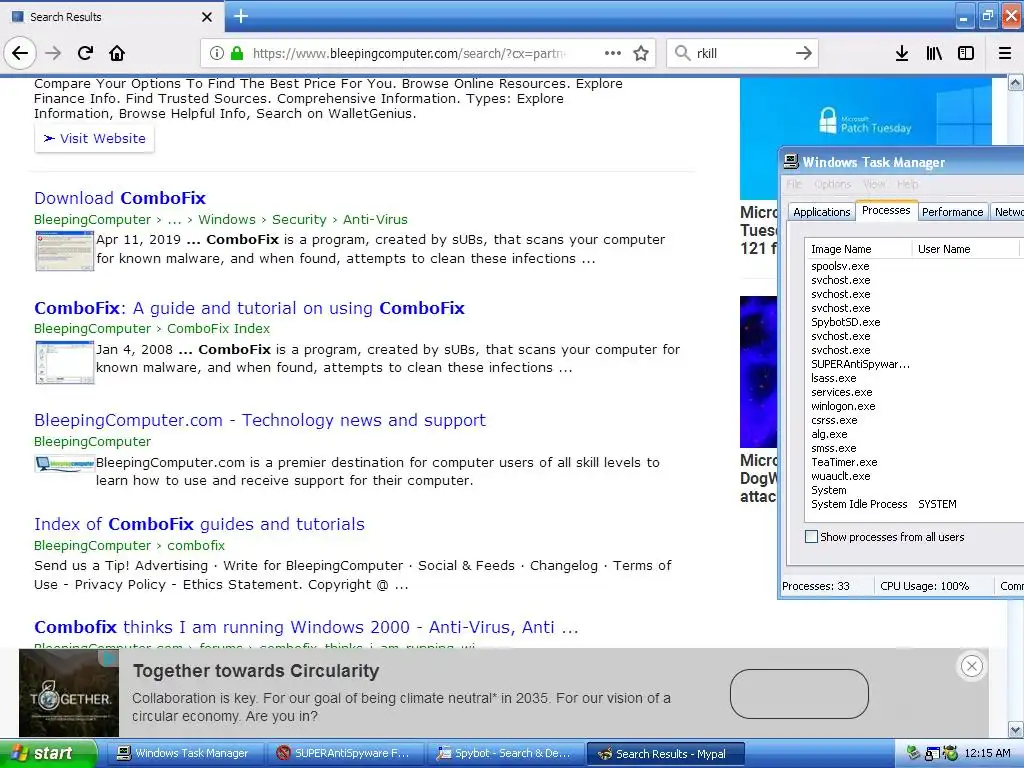Open the downloads panel
1024x768 pixels.
[902, 53]
